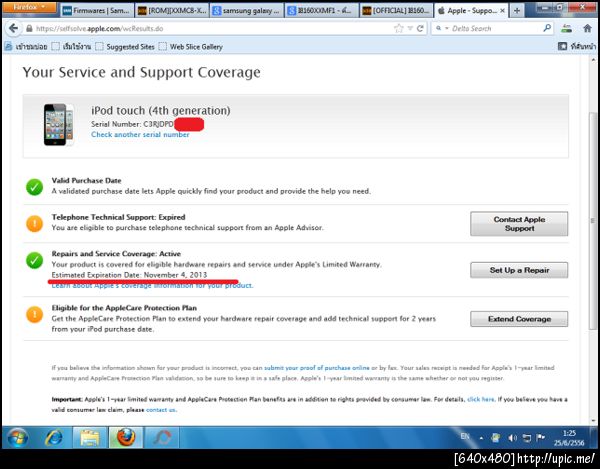Open a new tab with plus button

pos(517,11)
